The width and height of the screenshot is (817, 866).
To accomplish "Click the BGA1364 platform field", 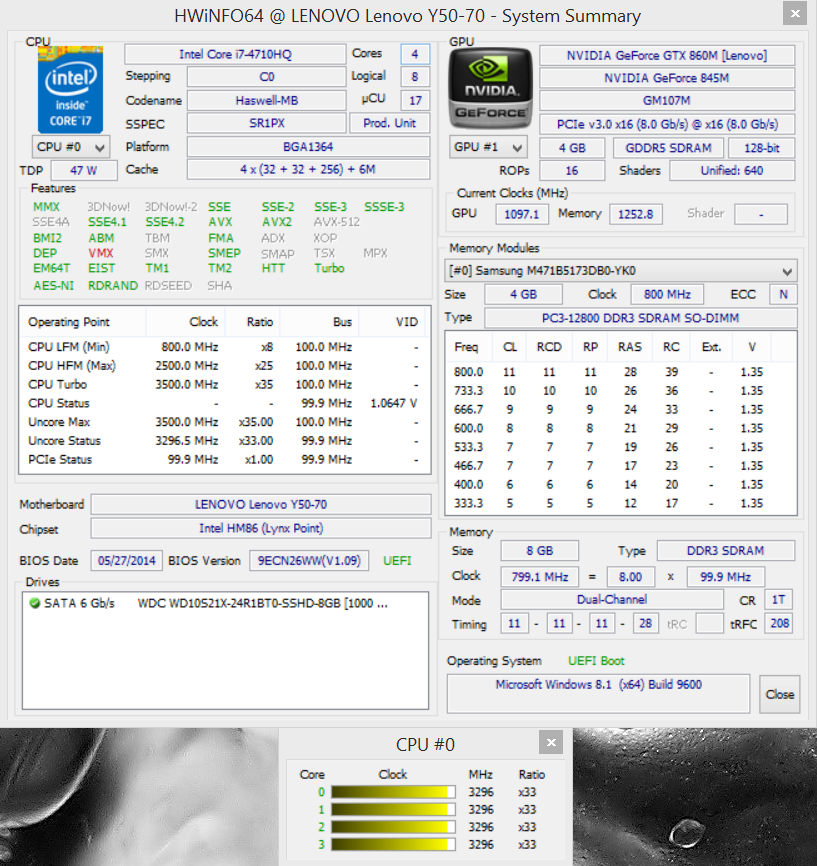I will pyautogui.click(x=308, y=147).
